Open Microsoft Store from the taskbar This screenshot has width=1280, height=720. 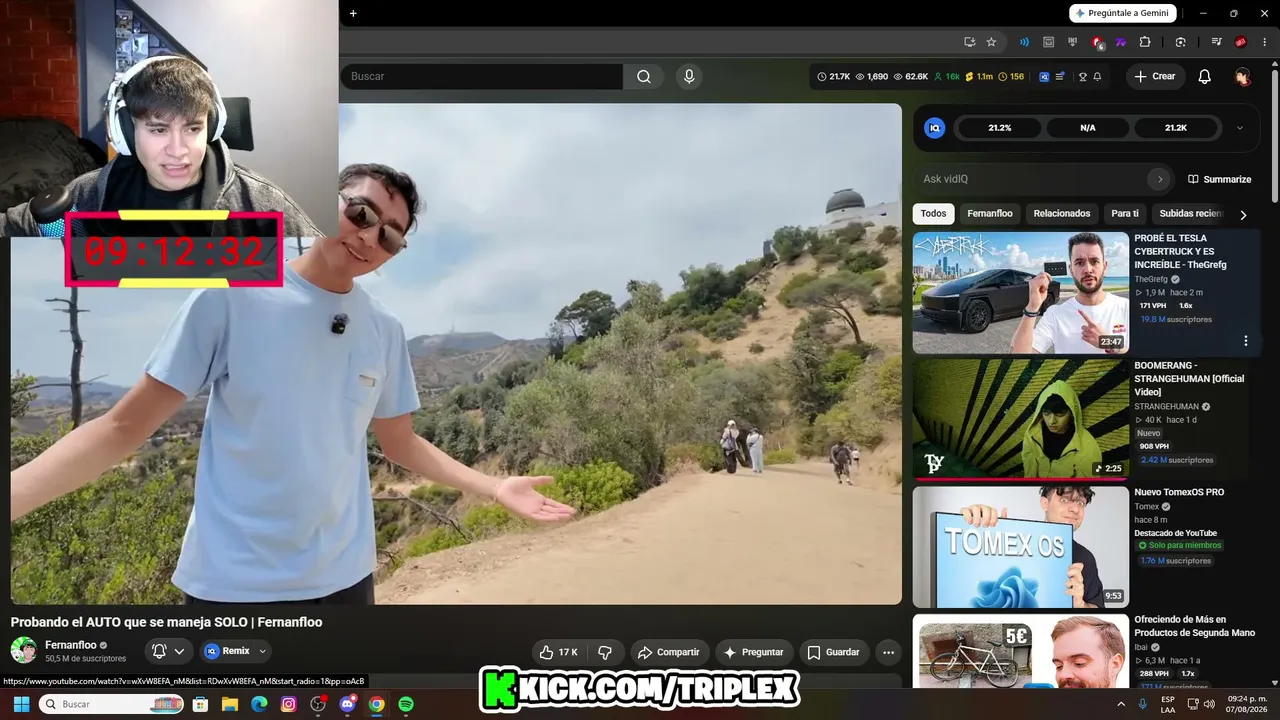coord(201,704)
